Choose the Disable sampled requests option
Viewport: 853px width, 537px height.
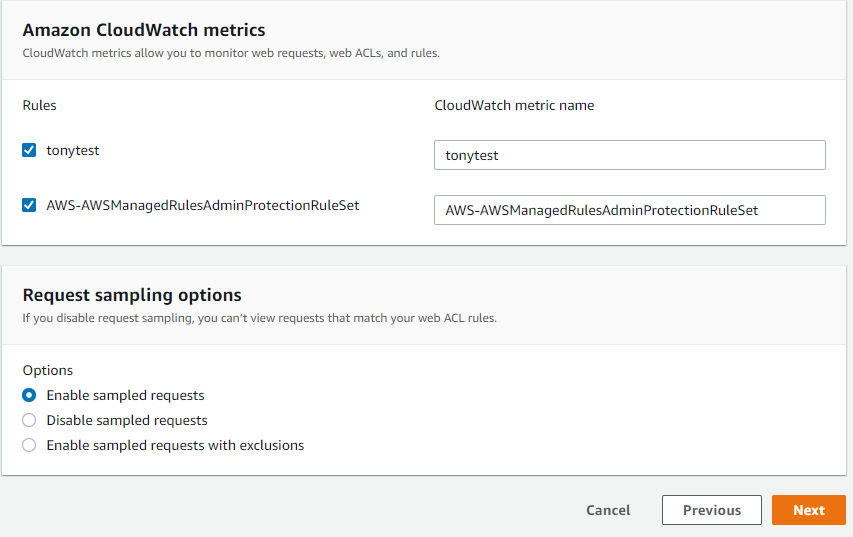(29, 420)
